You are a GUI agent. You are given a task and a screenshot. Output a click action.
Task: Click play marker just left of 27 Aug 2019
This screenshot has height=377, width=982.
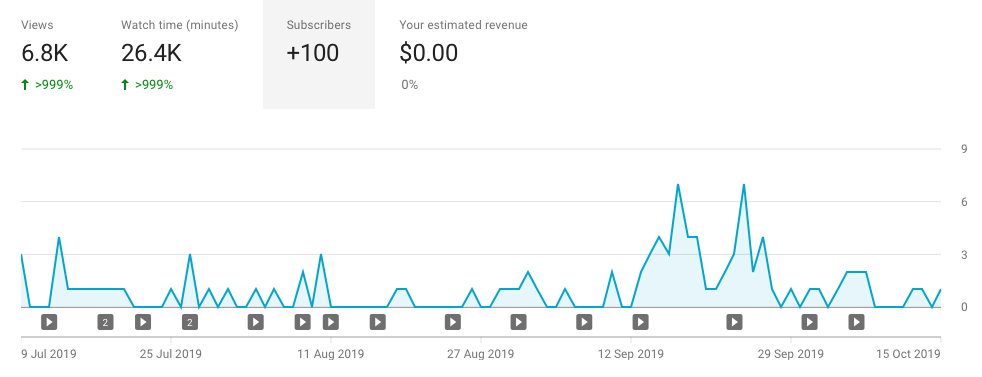point(453,323)
